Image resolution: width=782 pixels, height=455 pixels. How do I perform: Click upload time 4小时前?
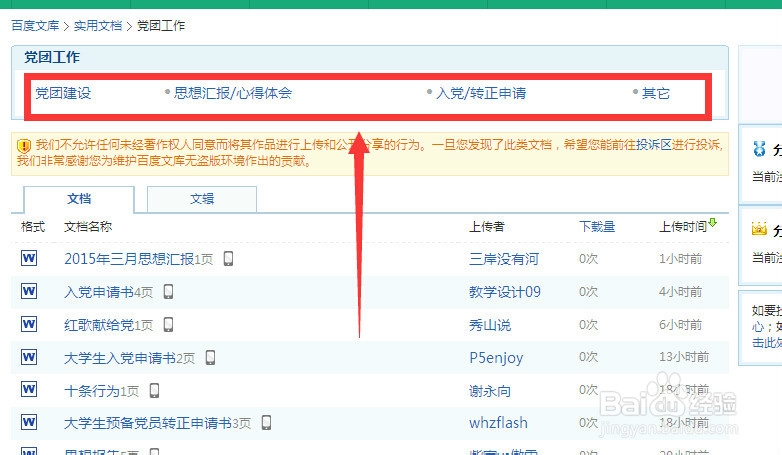680,292
